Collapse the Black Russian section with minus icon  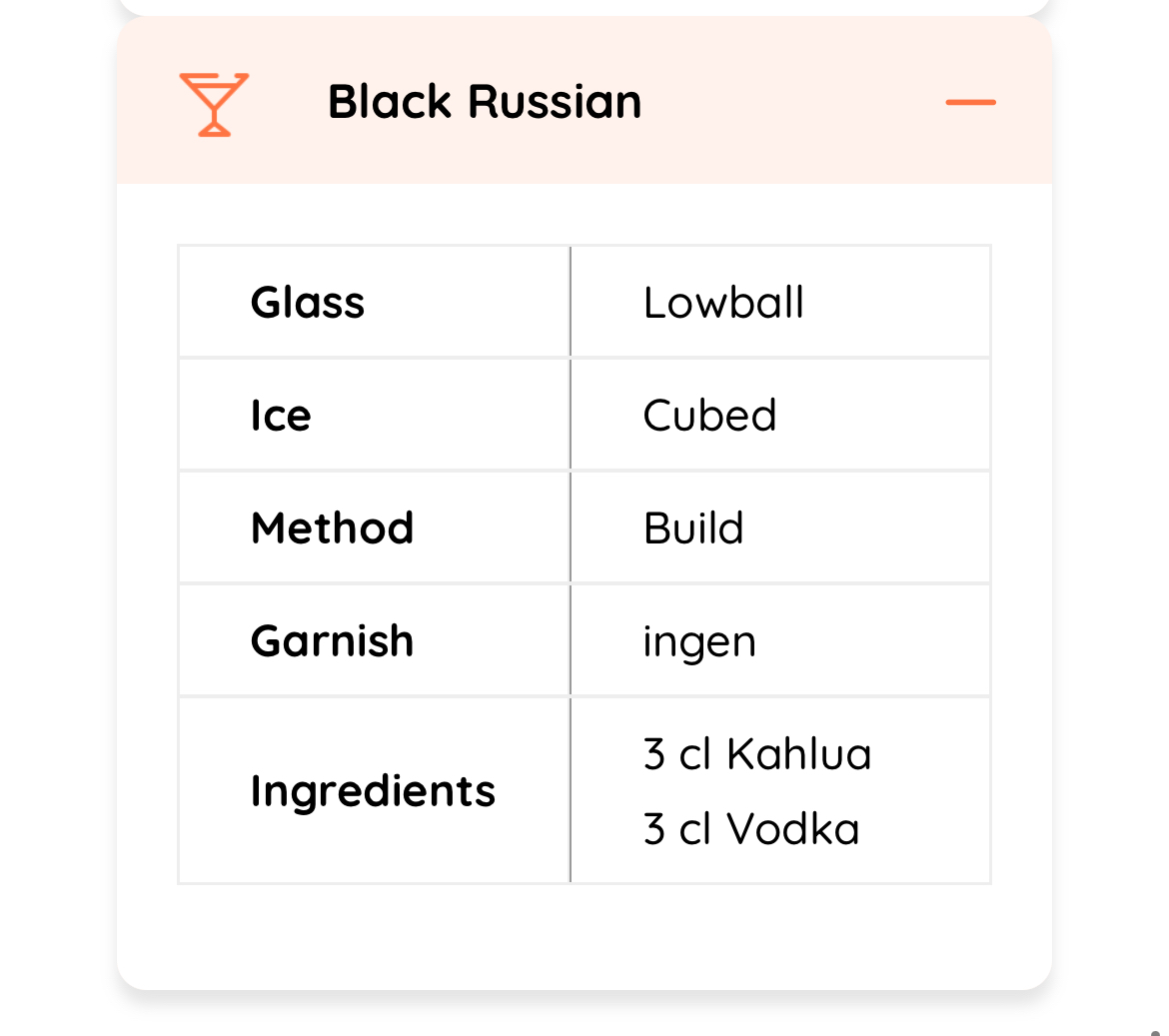pyautogui.click(x=970, y=102)
